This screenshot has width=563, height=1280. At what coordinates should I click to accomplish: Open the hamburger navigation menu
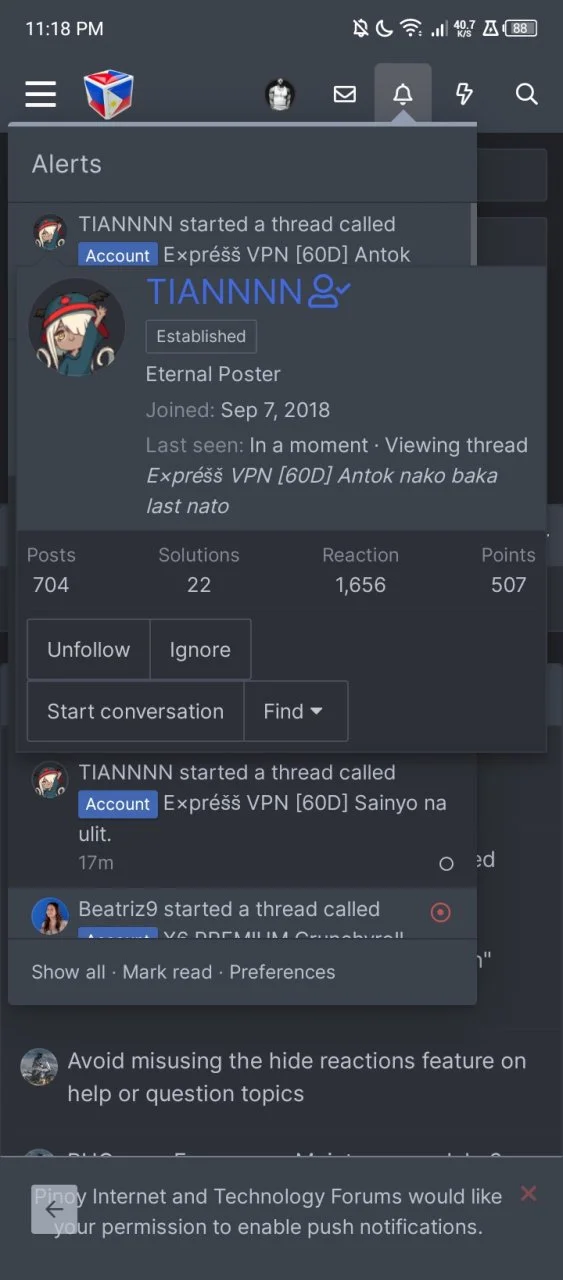point(41,94)
